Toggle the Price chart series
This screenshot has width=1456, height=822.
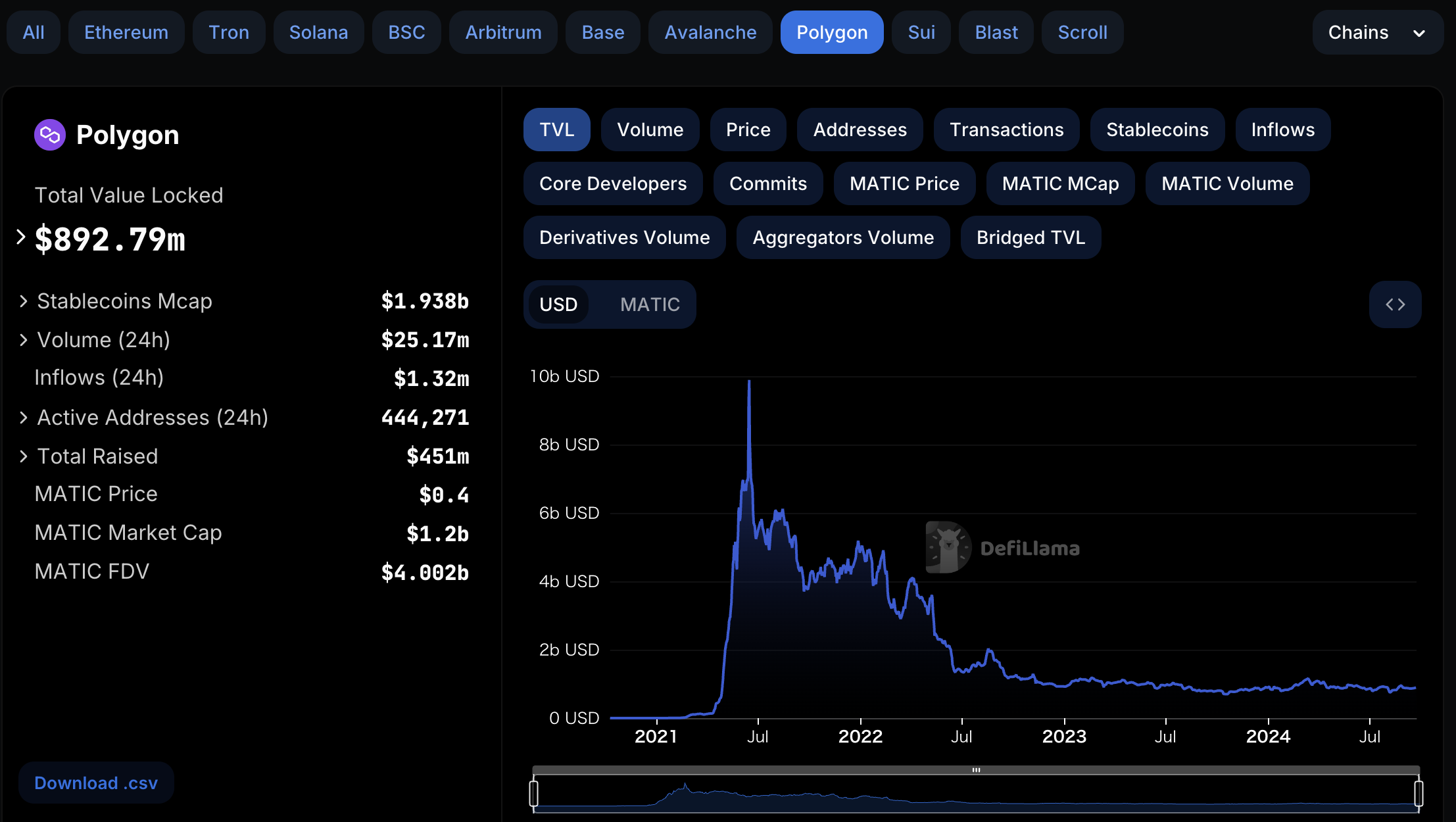pos(748,130)
